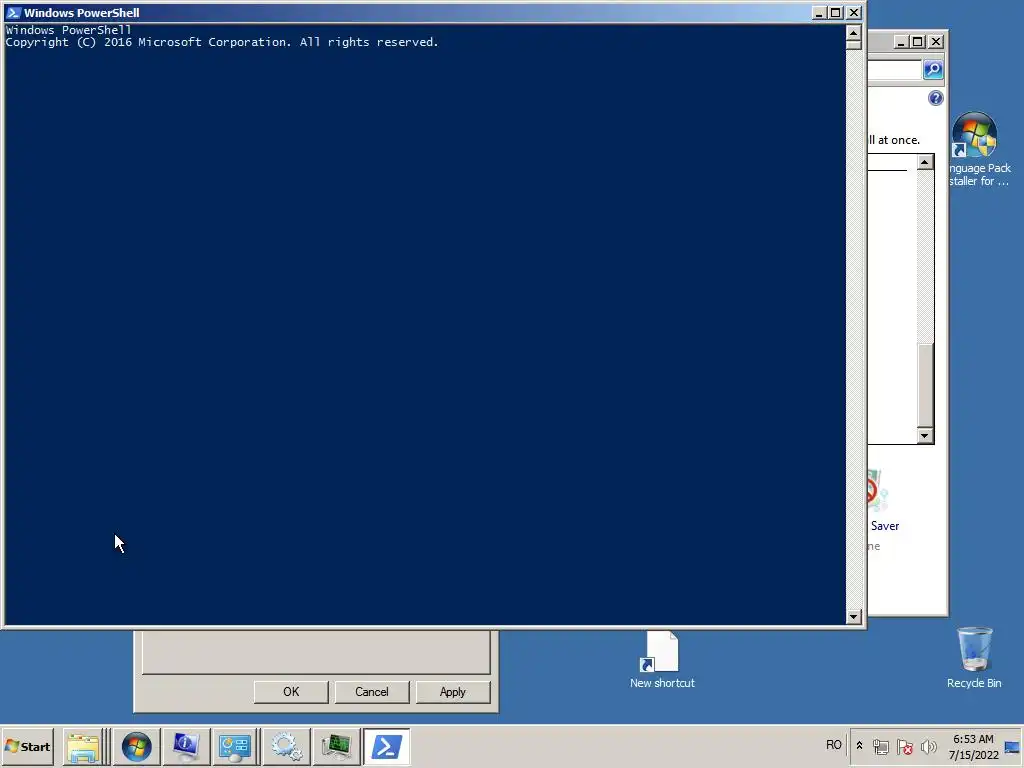Open the system information taskbar icon
The image size is (1024, 768).
[185, 746]
